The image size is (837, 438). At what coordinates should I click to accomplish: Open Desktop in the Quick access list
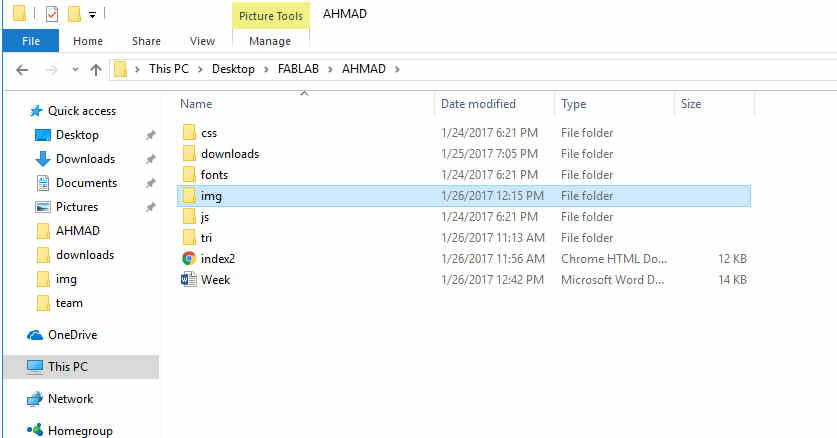pos(77,135)
